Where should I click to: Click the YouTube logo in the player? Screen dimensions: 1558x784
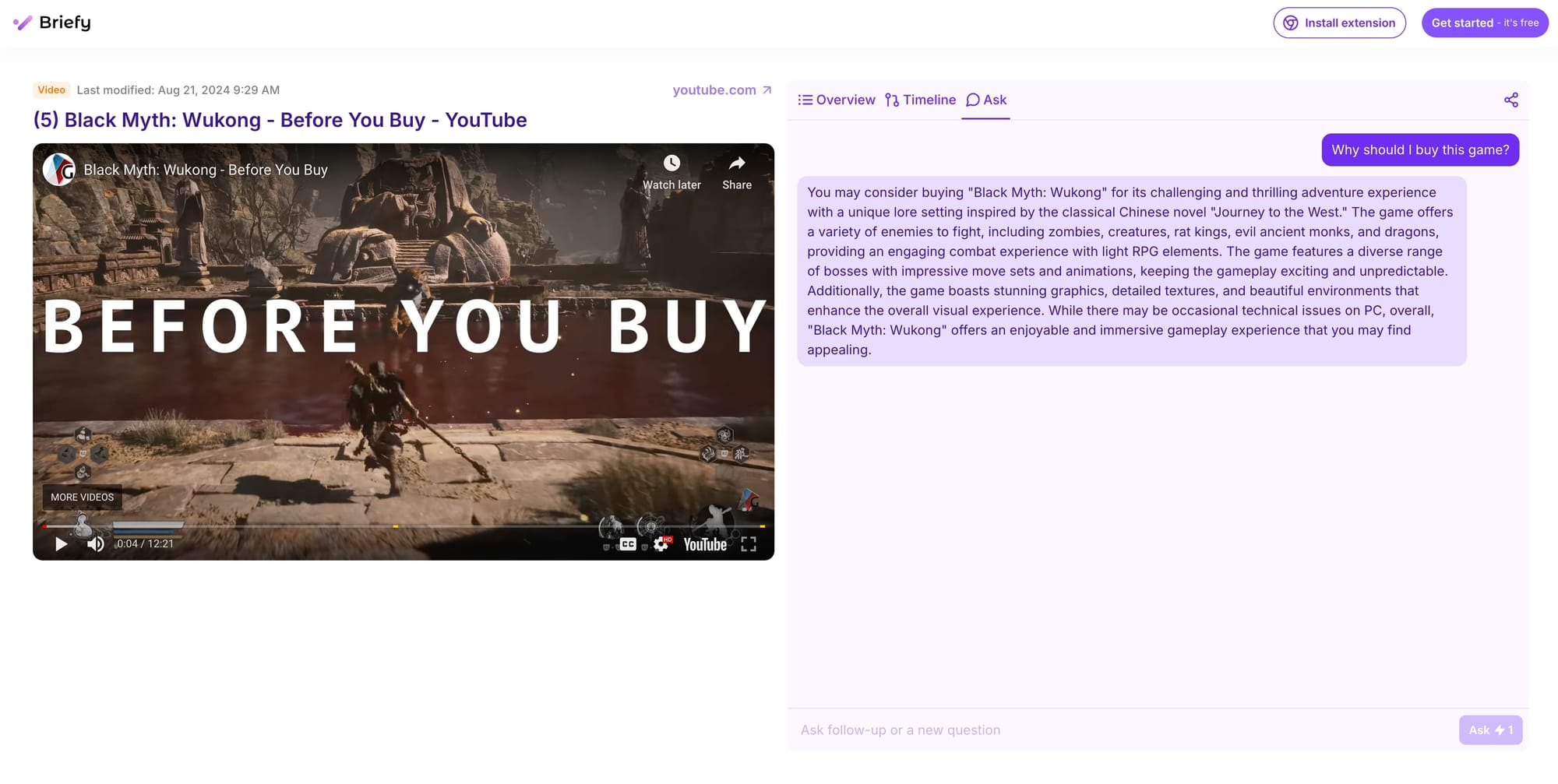[x=705, y=544]
